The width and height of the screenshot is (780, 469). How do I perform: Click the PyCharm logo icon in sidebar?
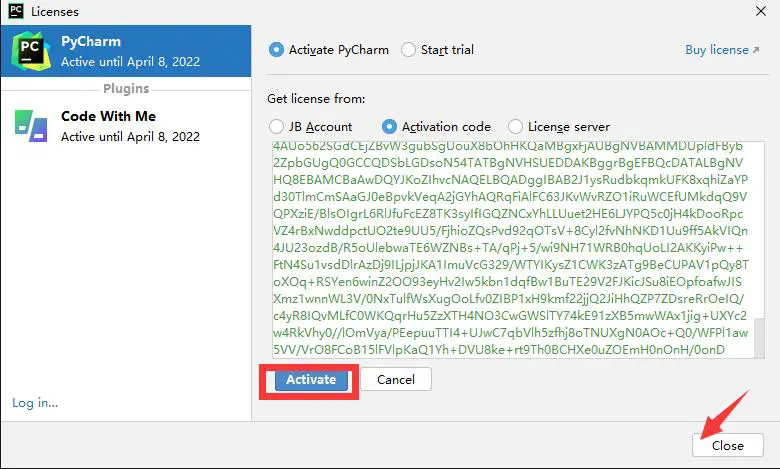pyautogui.click(x=30, y=49)
